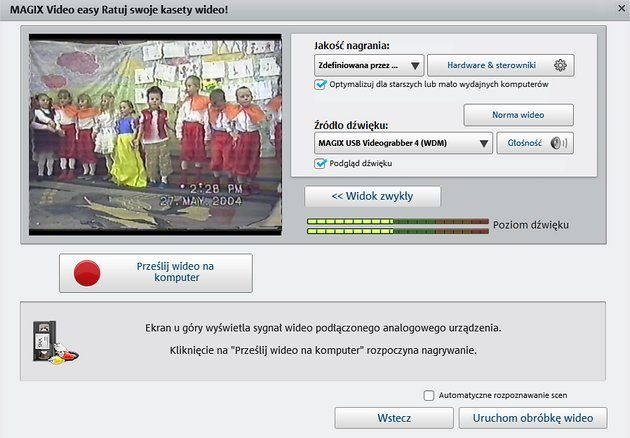Open the Jakość nagrania dropdown
Screen dimensions: 630x438
tap(369, 65)
